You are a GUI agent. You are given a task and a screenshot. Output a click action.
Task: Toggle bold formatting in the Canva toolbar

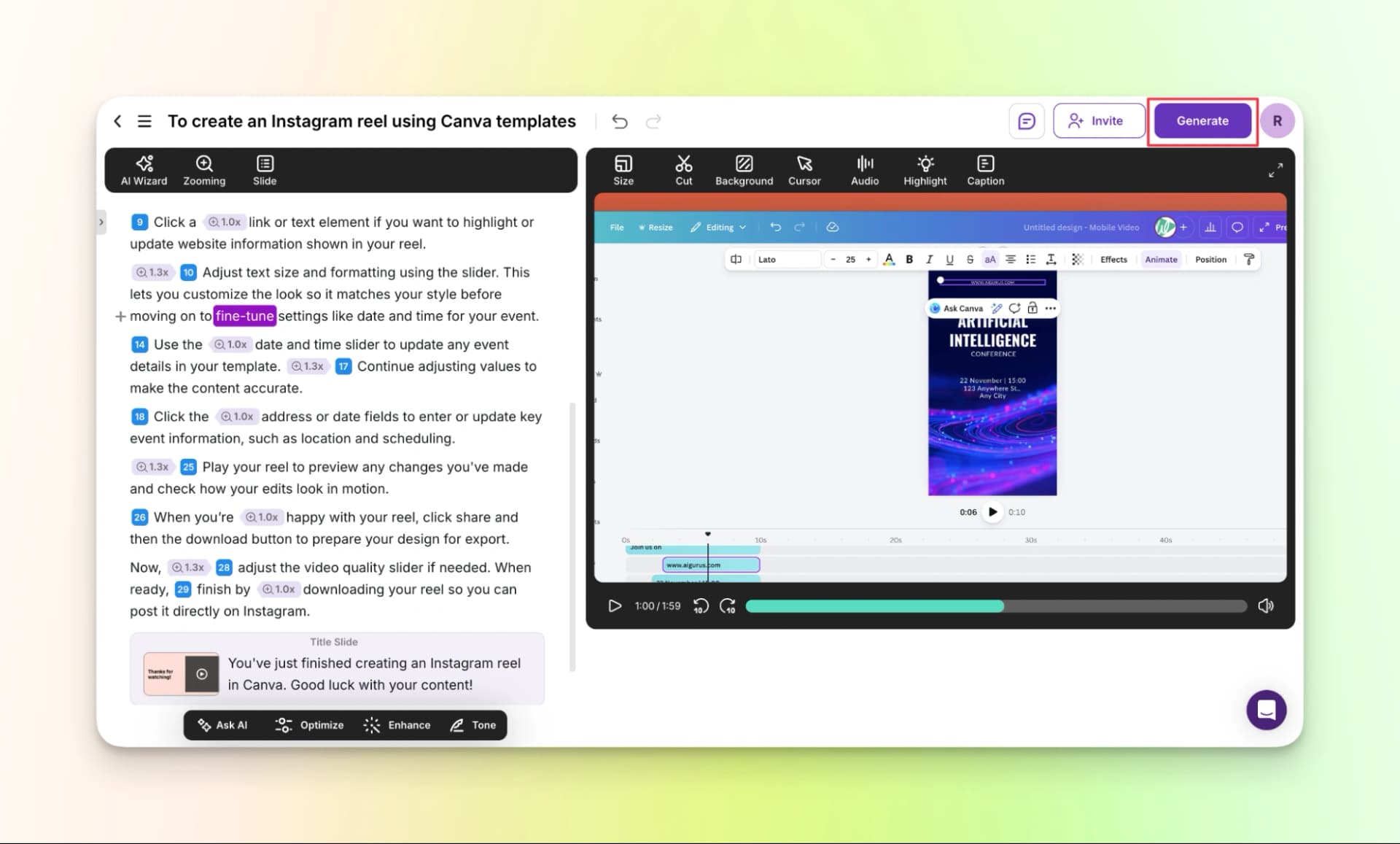(x=909, y=259)
